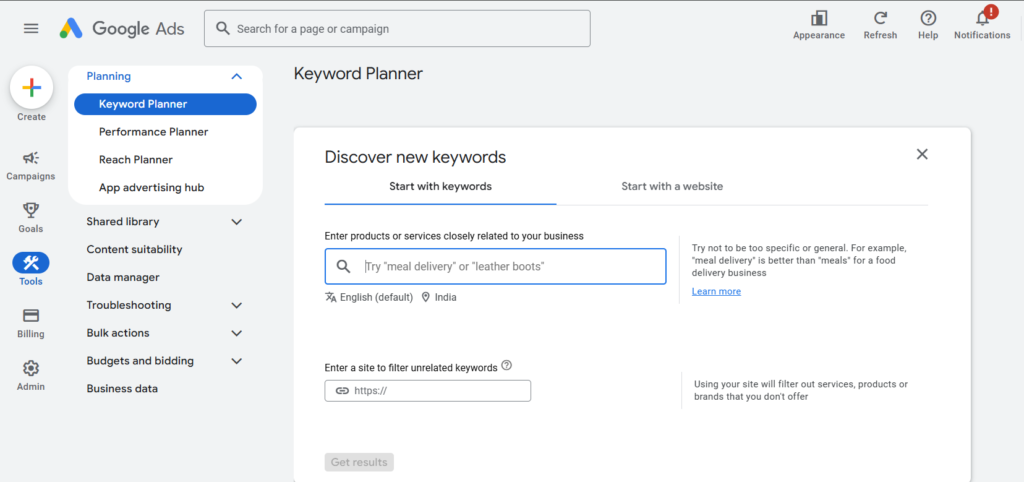1024x482 pixels.
Task: Open Admin gear icon
Action: (31, 368)
